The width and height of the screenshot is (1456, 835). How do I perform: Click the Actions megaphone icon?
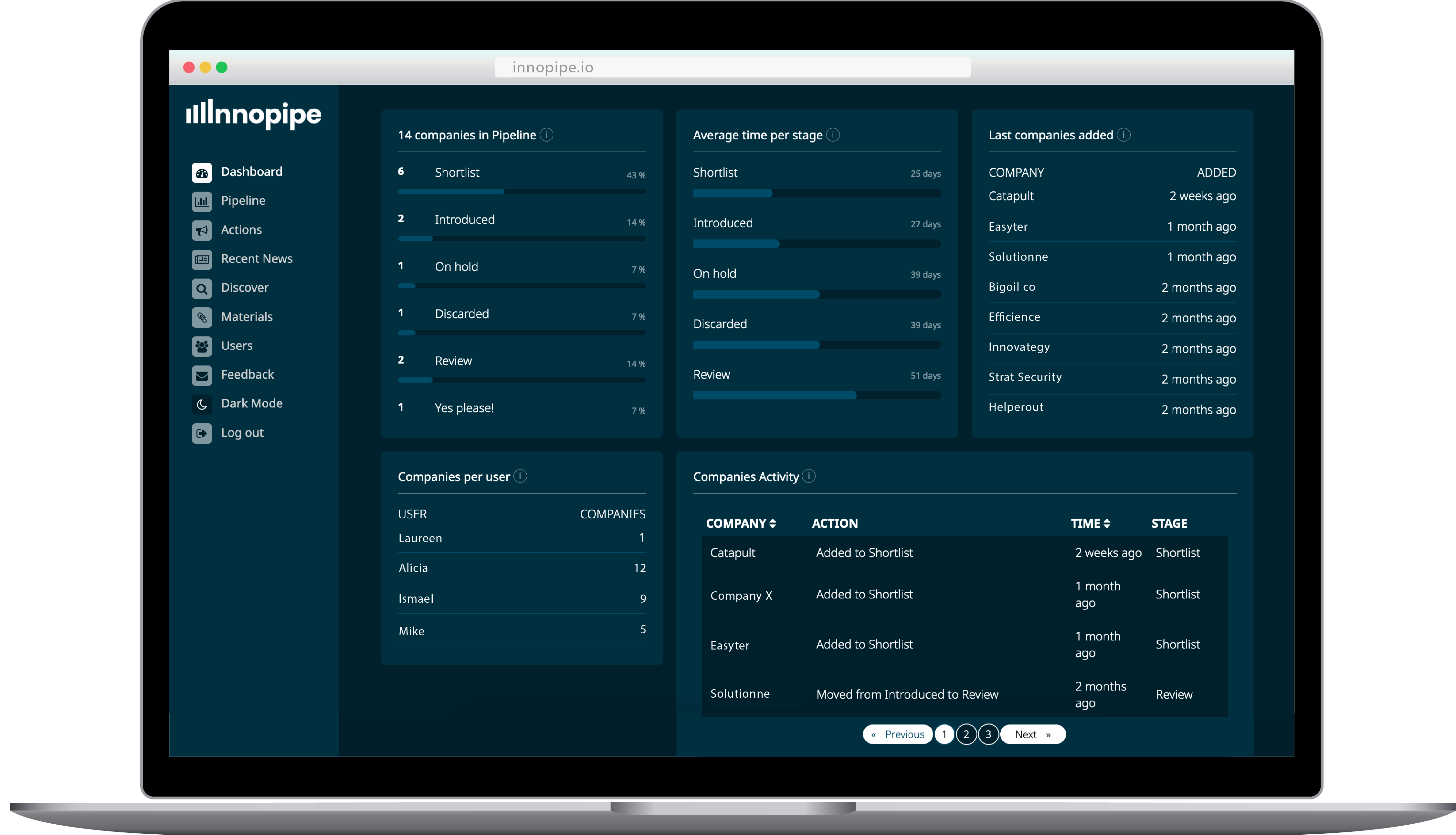201,230
